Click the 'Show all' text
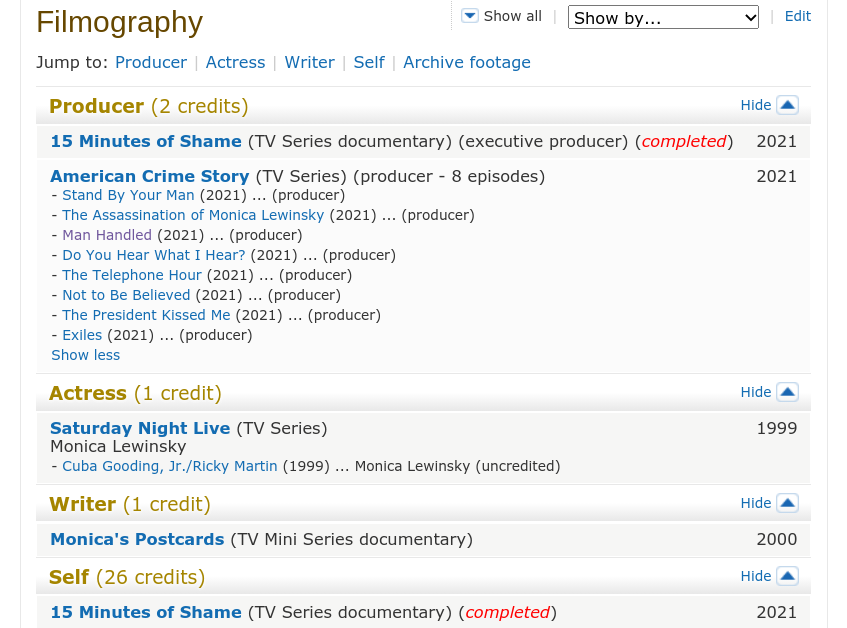 (512, 16)
